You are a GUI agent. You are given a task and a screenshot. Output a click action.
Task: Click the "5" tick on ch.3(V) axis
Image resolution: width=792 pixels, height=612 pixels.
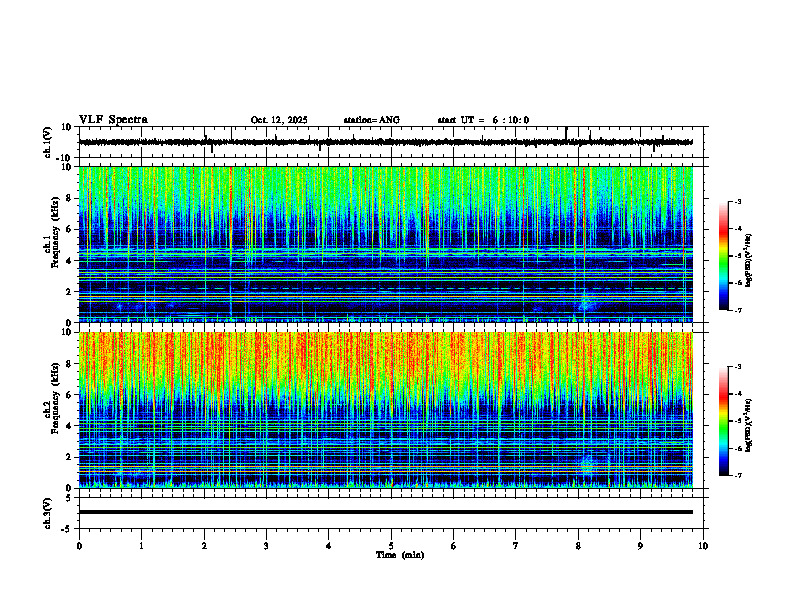(70, 498)
